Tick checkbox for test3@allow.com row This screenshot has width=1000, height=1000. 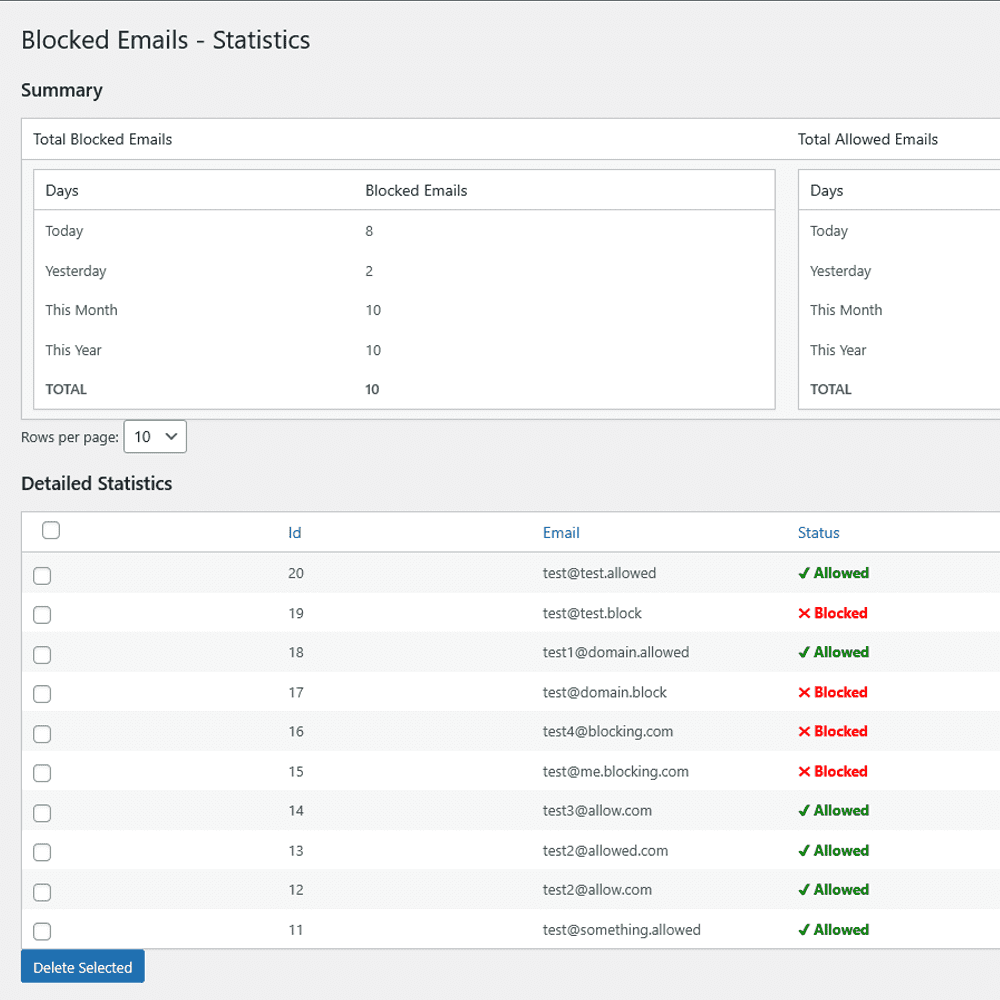pos(42,812)
